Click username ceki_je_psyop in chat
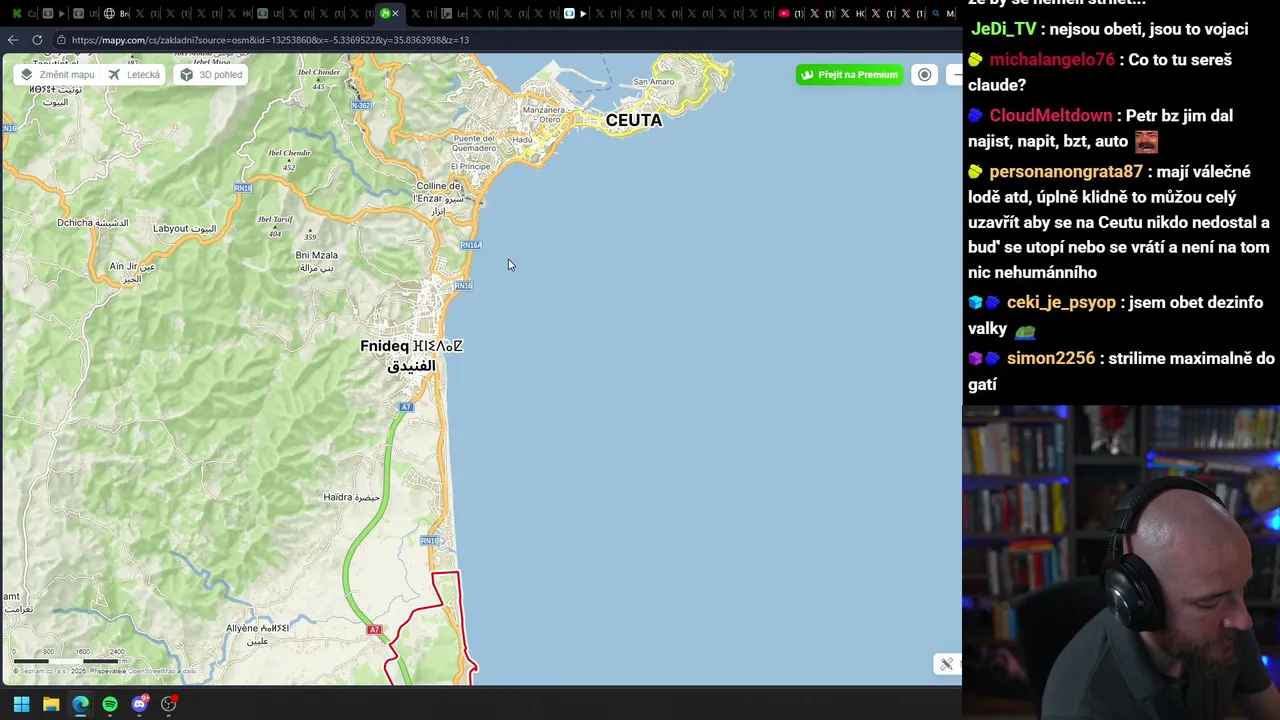Viewport: 1280px width, 720px height. [x=1061, y=303]
